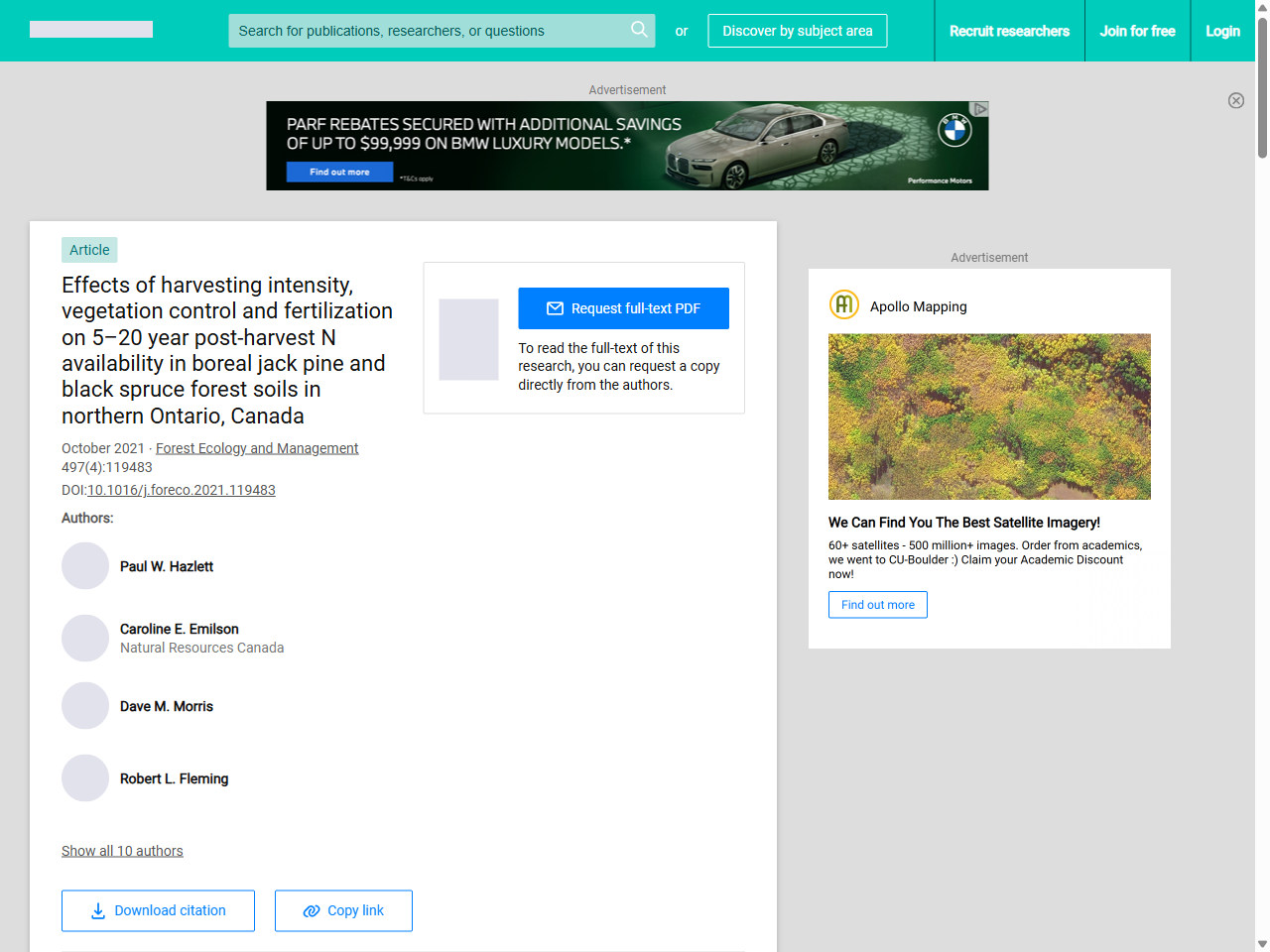Viewport: 1270px width, 952px height.
Task: Dismiss the ad with the X icon
Action: (1236, 100)
